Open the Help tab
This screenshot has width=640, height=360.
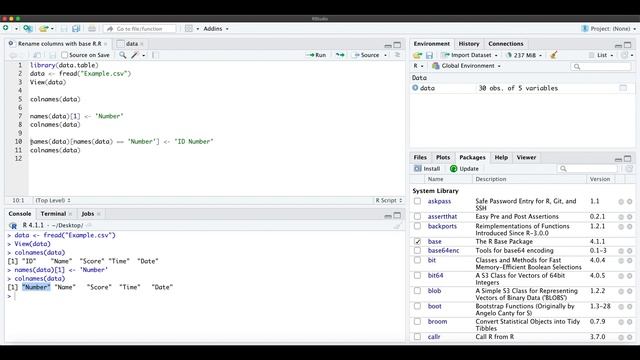click(x=501, y=157)
